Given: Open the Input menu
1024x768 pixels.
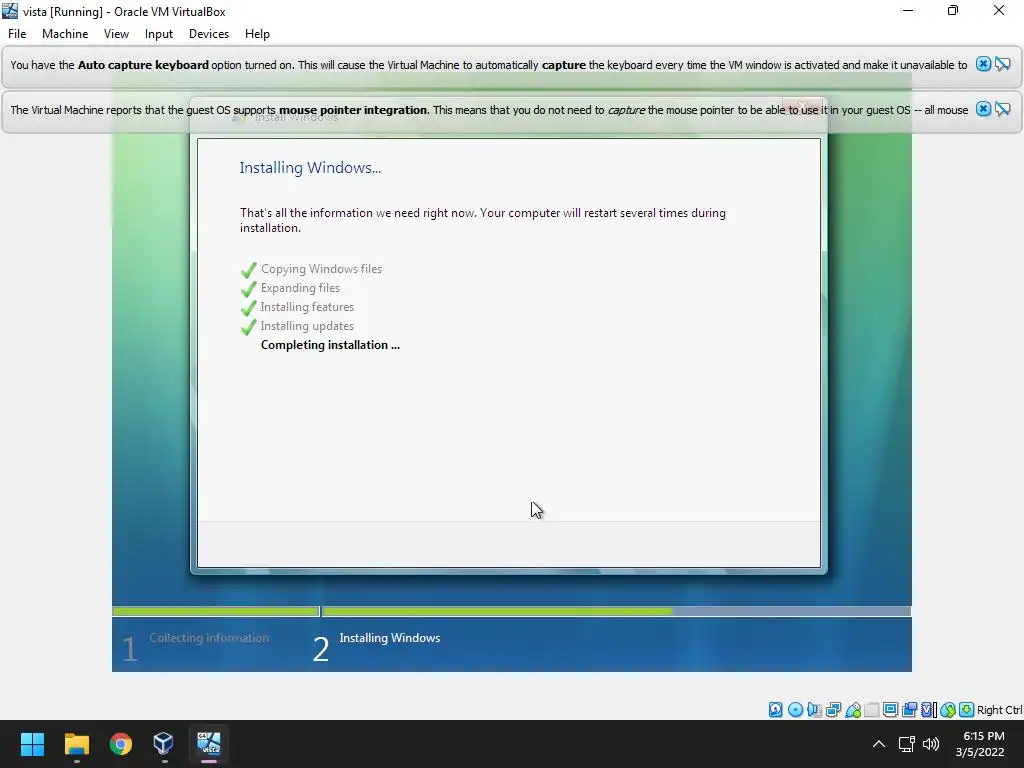Looking at the screenshot, I should tap(159, 33).
